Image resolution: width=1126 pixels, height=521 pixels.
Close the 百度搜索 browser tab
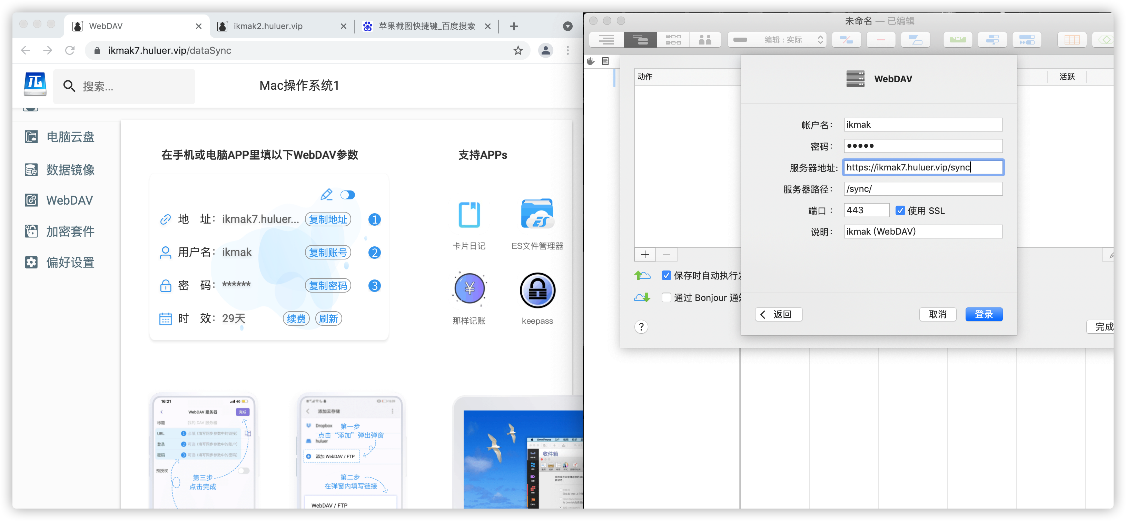[488, 26]
